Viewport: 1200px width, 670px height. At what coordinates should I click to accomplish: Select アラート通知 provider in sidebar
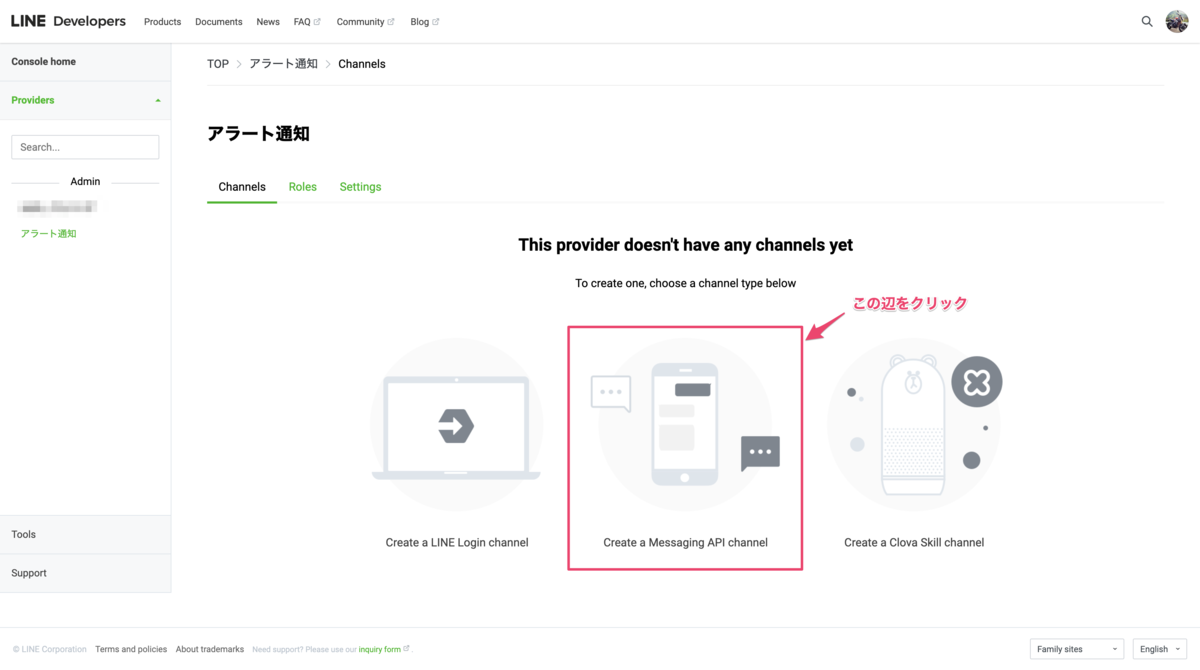(48, 234)
